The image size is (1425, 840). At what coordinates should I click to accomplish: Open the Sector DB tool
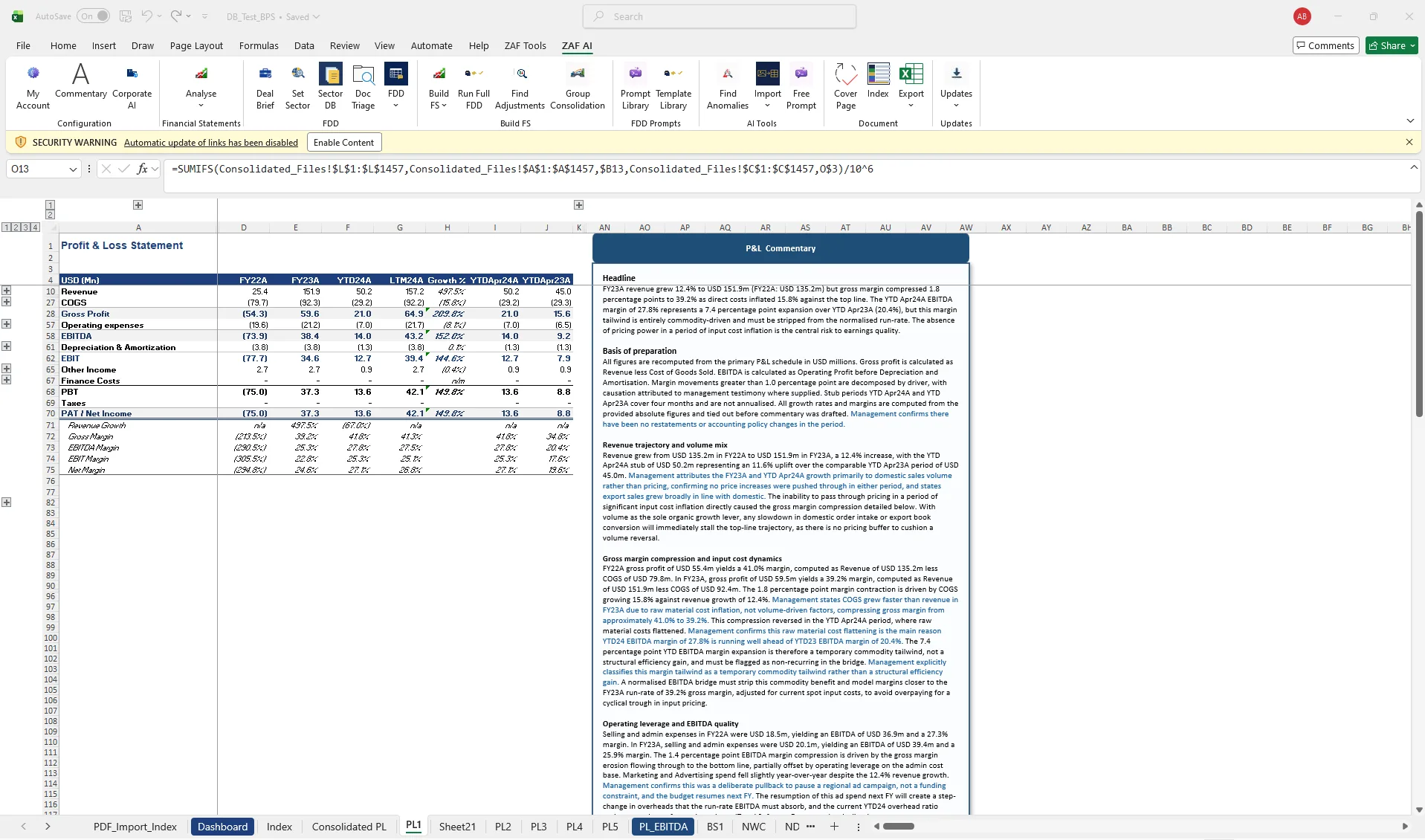click(330, 86)
